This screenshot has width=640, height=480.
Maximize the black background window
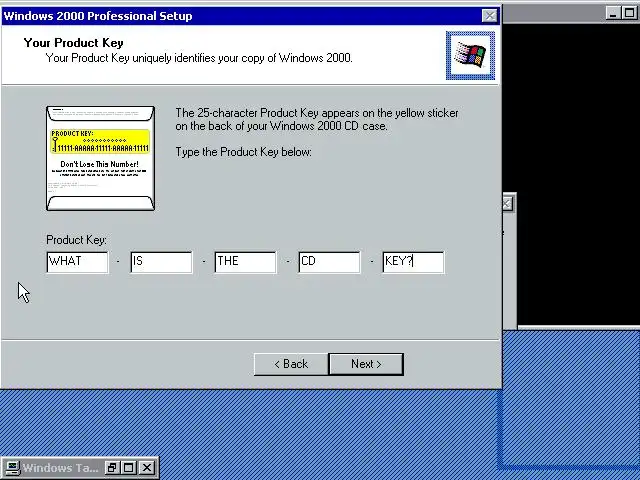click(x=630, y=13)
